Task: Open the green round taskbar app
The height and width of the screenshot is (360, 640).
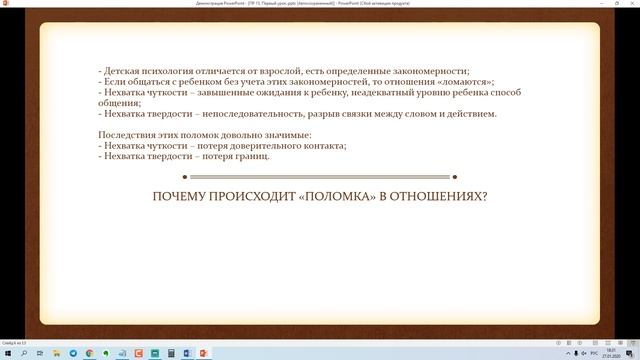Action: [106, 353]
